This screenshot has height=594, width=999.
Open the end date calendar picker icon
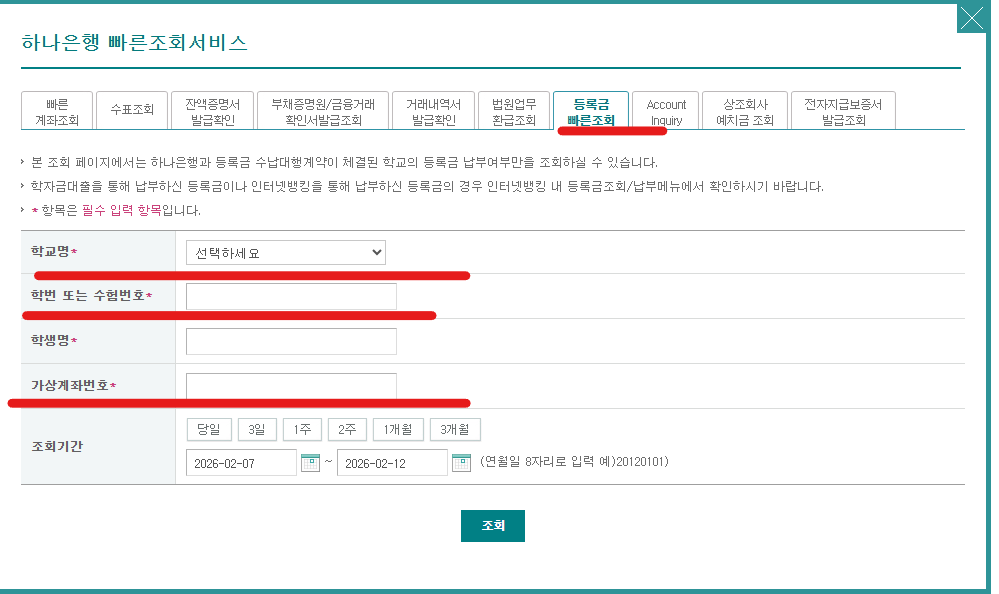click(461, 462)
